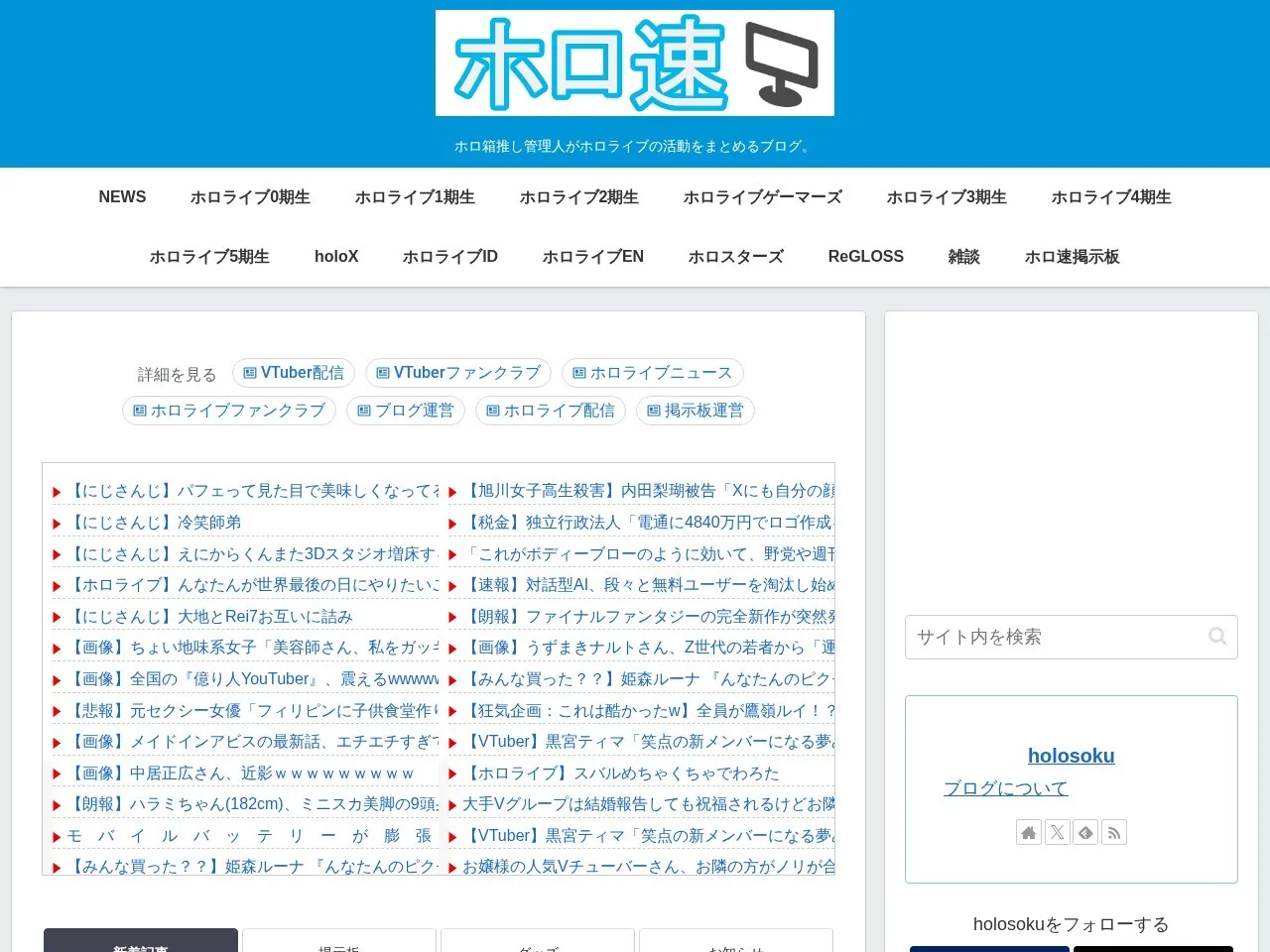Open 【にじさんじ】冷笑師弟 headline
The width and height of the screenshot is (1270, 952).
(x=154, y=523)
